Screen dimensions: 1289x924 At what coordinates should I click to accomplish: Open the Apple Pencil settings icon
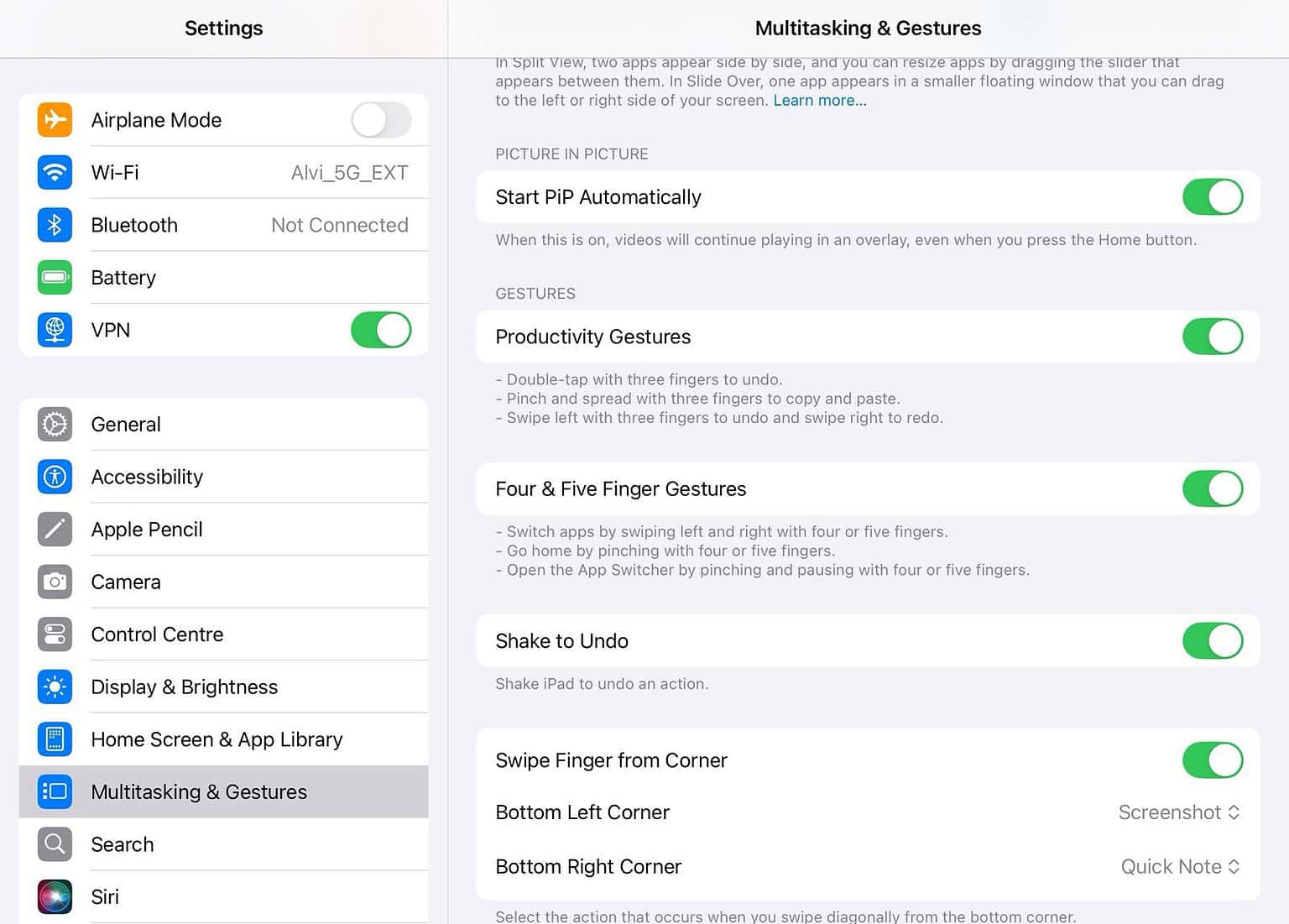click(x=54, y=529)
